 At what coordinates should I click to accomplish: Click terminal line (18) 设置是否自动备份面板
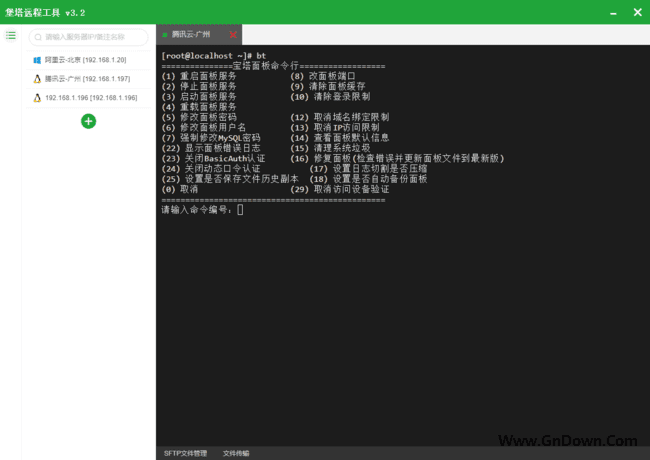pyautogui.click(x=368, y=179)
